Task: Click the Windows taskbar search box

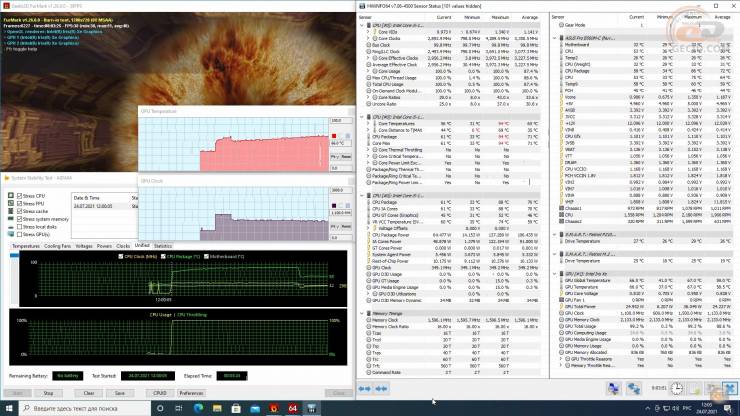Action: [85, 408]
